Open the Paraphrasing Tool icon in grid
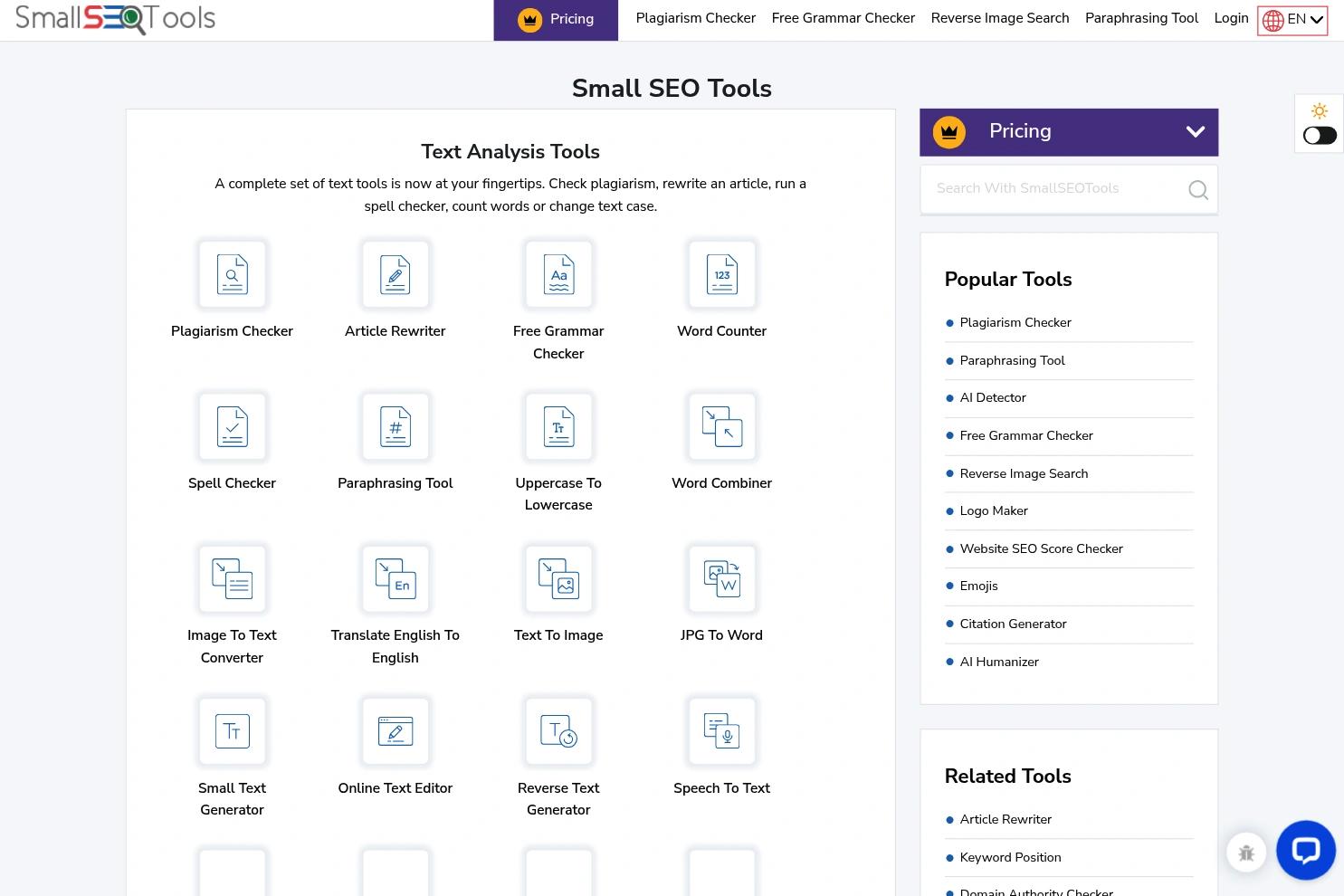Image resolution: width=1344 pixels, height=896 pixels. [x=396, y=426]
